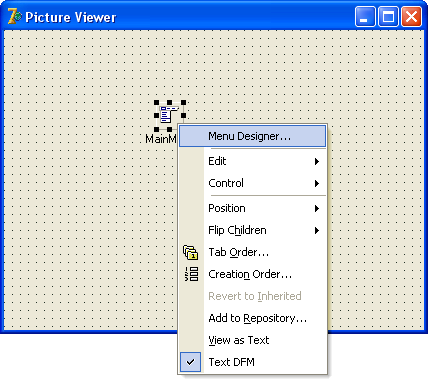Expand the Flip Children submenu arrow
Viewport: 428px width, 380px height.
coord(317,231)
